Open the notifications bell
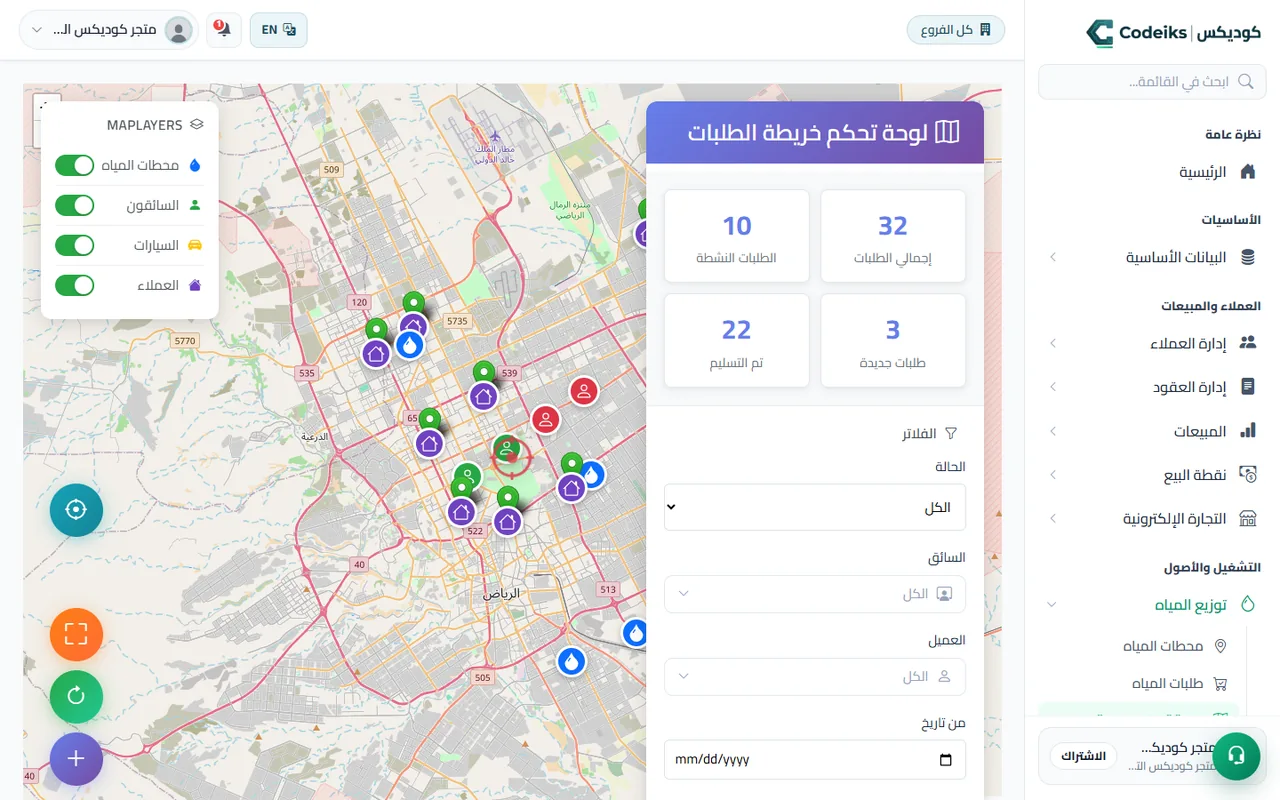Image resolution: width=1280 pixels, height=800 pixels. (x=224, y=30)
